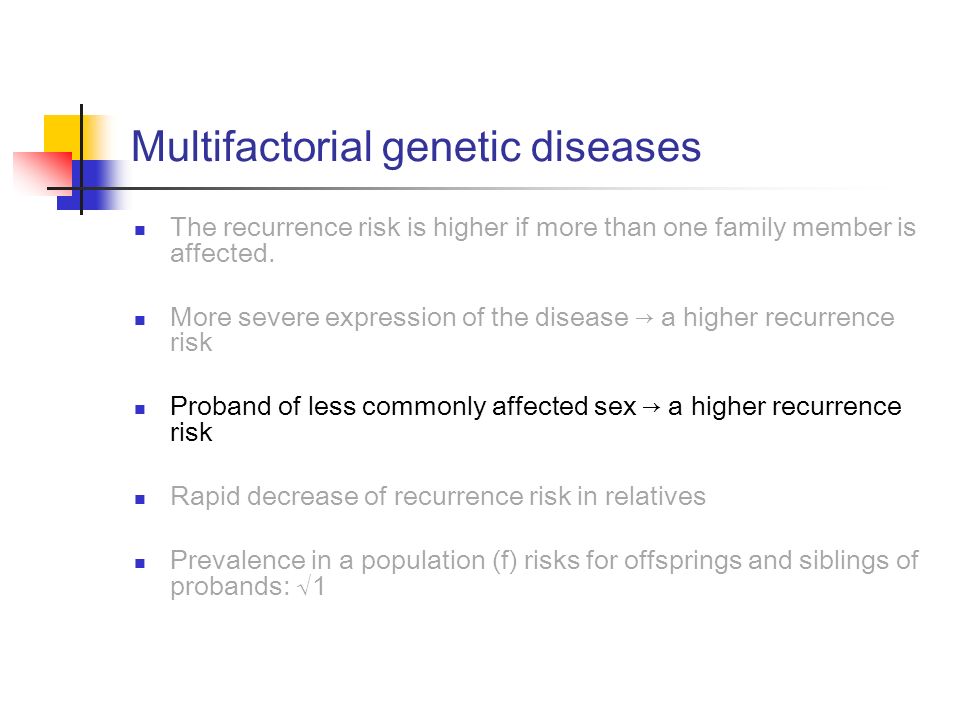Image resolution: width=960 pixels, height=720 pixels.
Task: Click 'Rapid decrease of recurrence risk in relatives'
Action: click(x=438, y=496)
